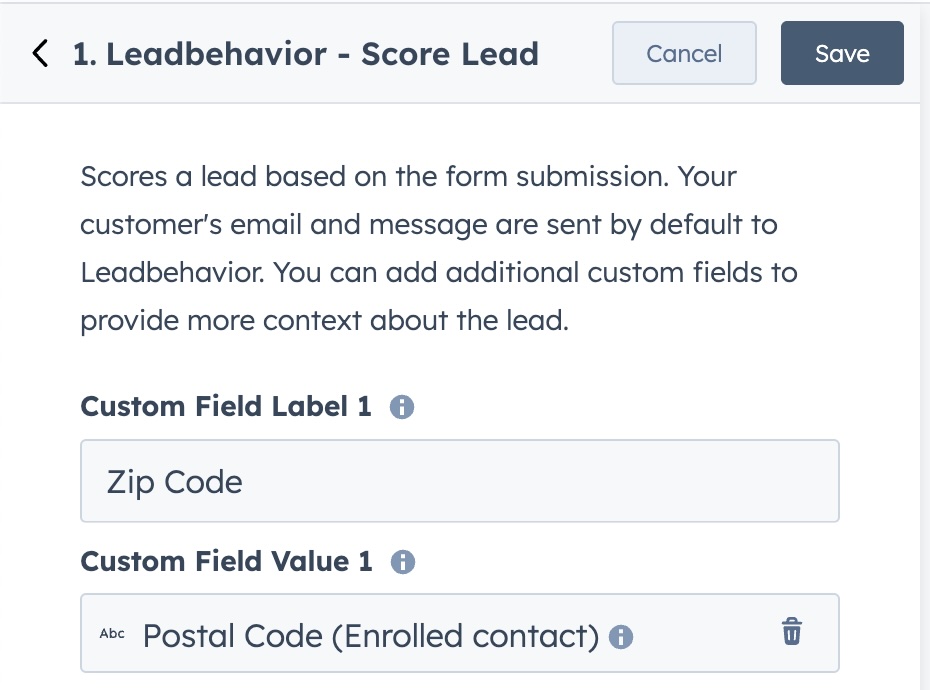This screenshot has height=690, width=930.
Task: Click inside the Custom Field Label 1 box
Action: [459, 481]
